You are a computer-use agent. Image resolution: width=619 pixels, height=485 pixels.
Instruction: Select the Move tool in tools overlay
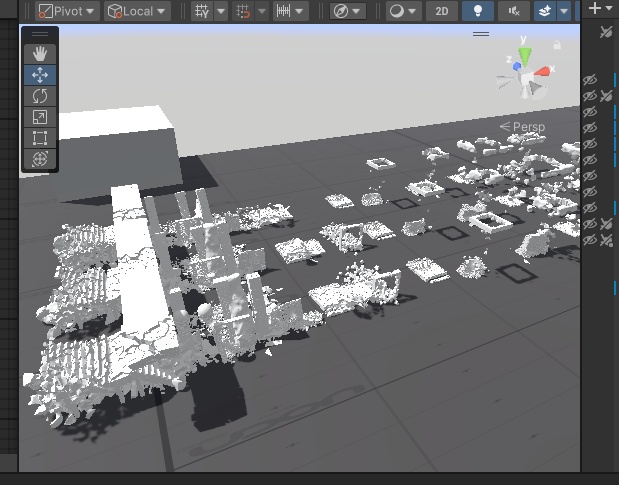(40, 75)
